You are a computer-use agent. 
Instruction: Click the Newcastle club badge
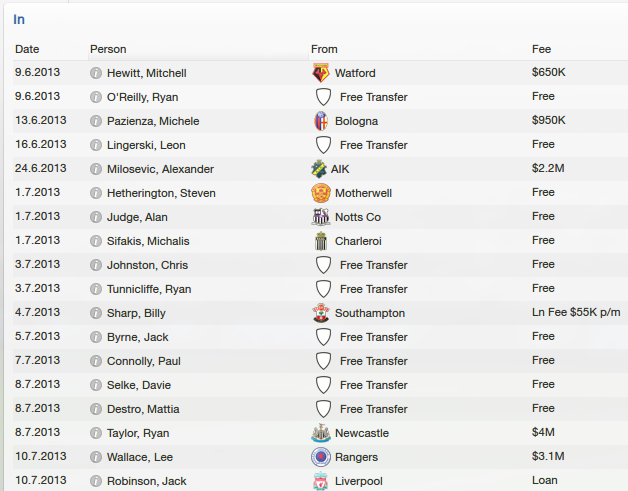tap(321, 433)
